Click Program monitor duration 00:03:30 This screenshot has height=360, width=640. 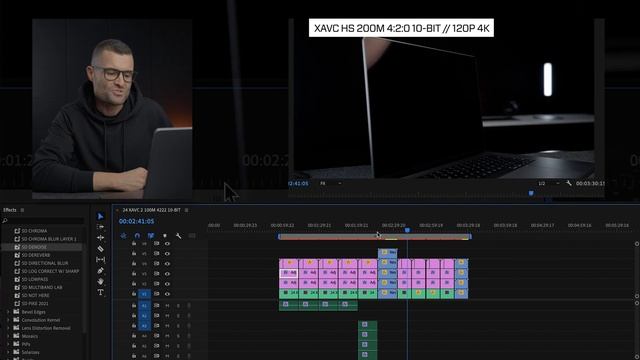coord(590,183)
